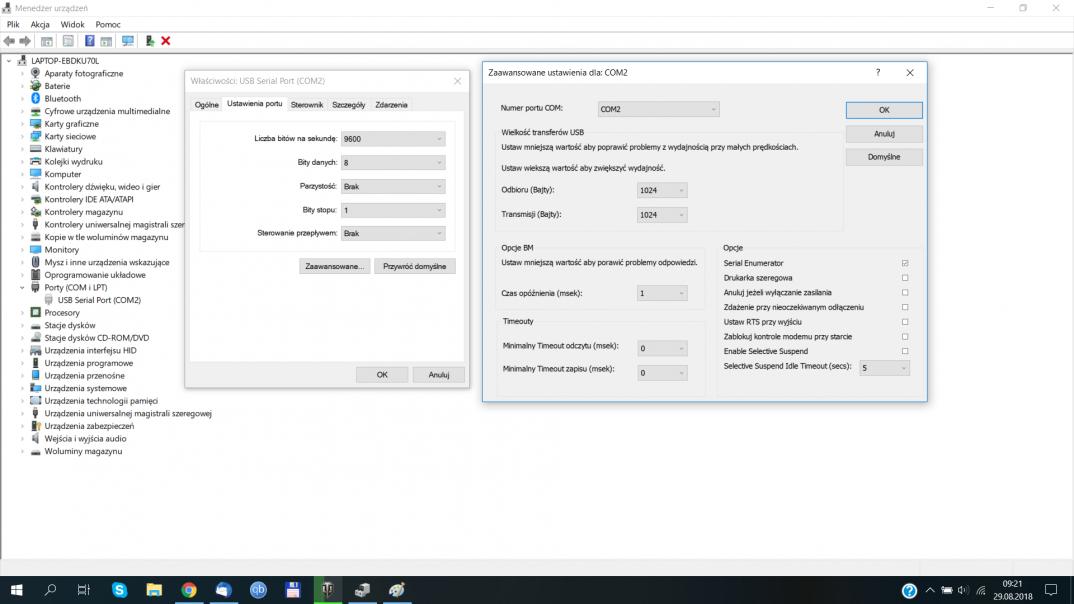Switch to the Sterownik tab

(x=307, y=105)
